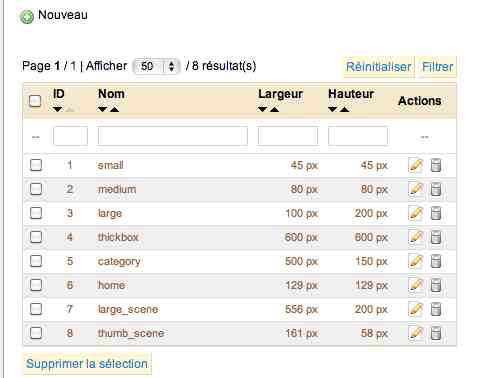Edit the home image type
Viewport: 504px width, 378px height.
point(416,285)
